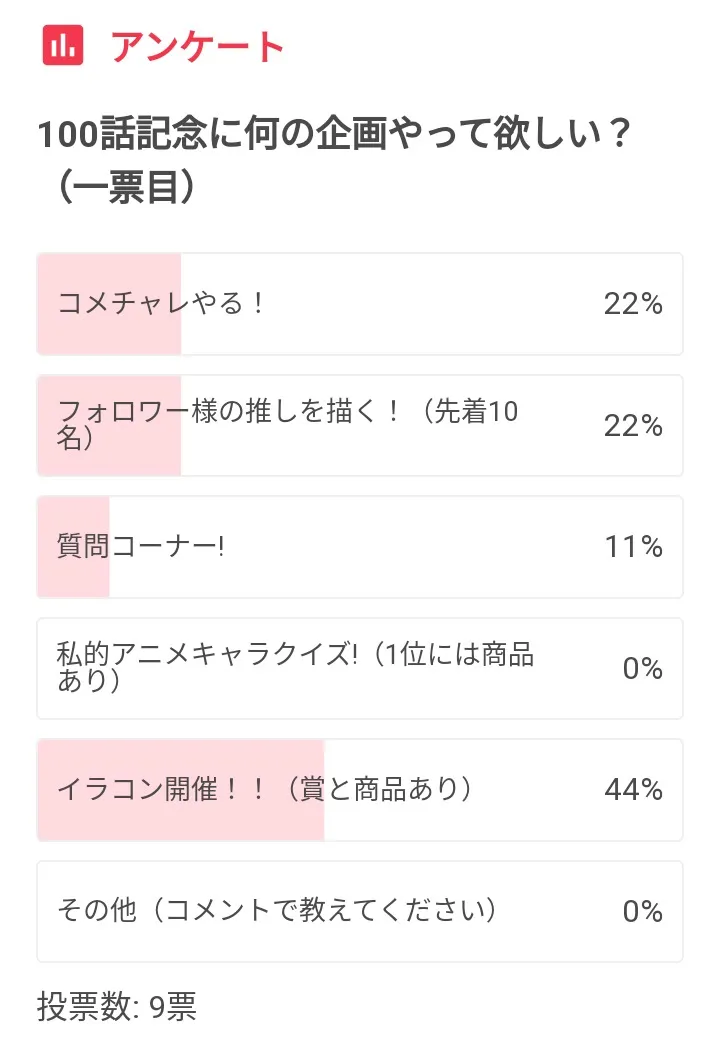
Task: Click the 0% result for 私的アニメキャラクイズ
Action: click(x=642, y=668)
